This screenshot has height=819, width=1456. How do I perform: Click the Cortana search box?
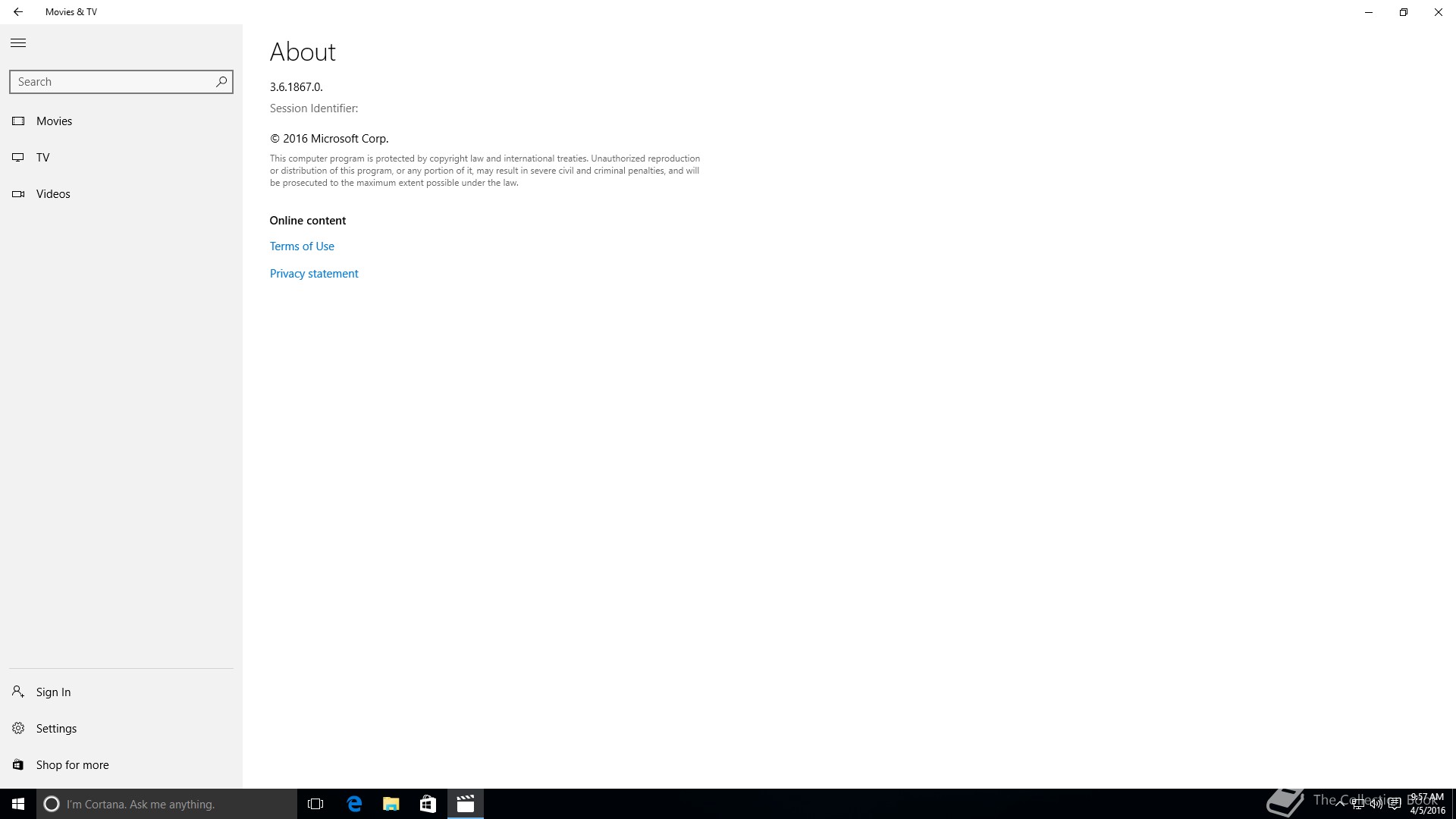tap(167, 804)
